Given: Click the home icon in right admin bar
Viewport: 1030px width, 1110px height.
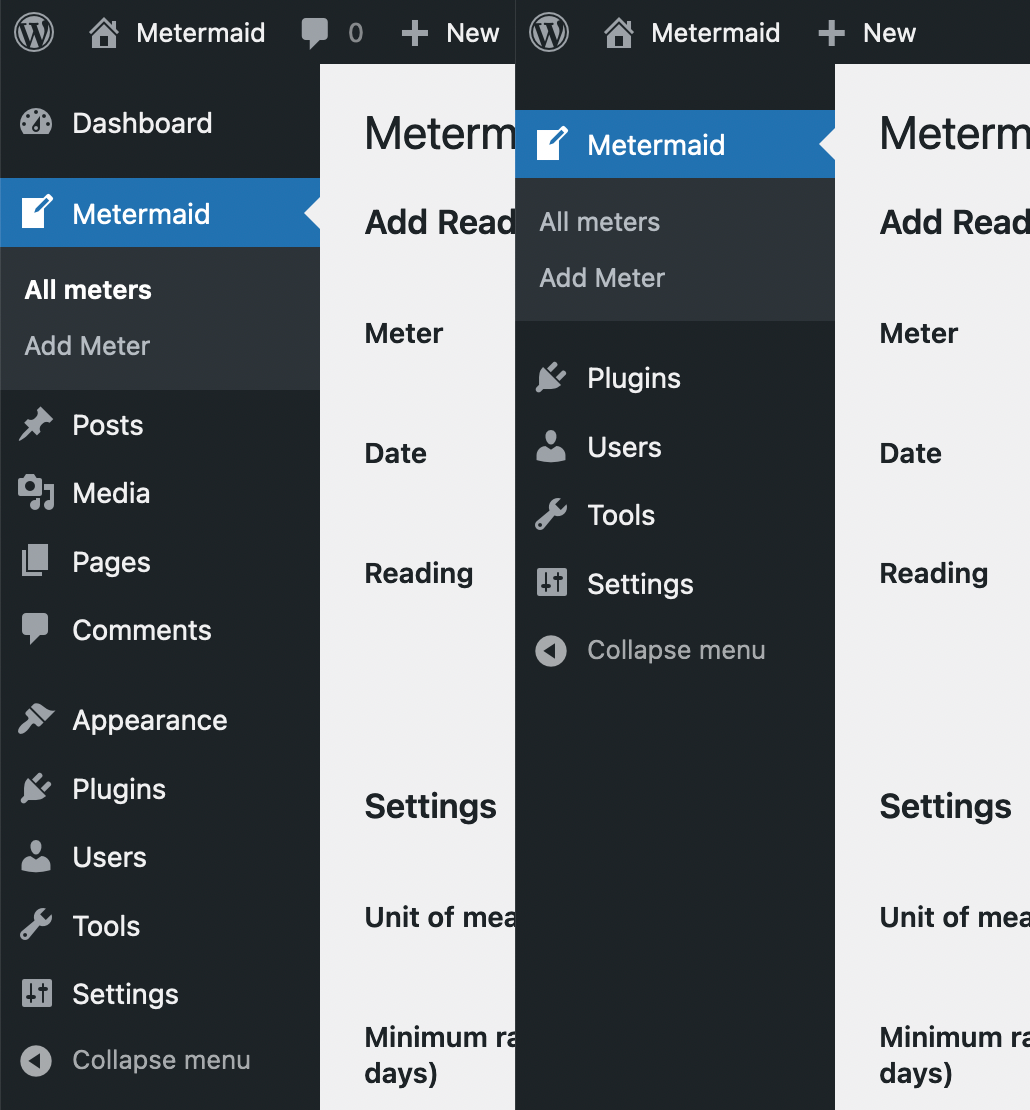Looking at the screenshot, I should coord(619,33).
